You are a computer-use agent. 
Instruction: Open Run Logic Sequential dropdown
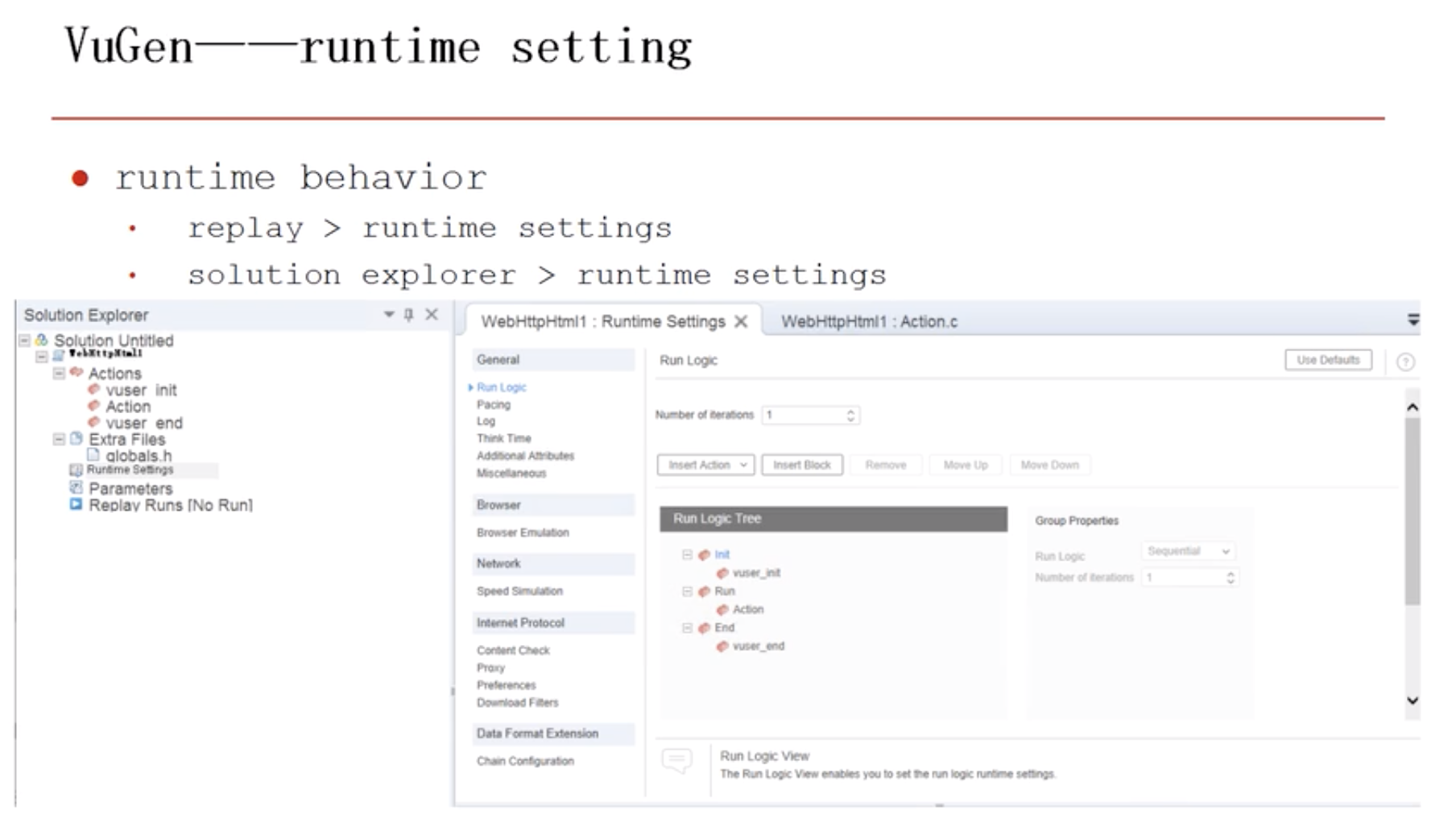(x=1189, y=552)
